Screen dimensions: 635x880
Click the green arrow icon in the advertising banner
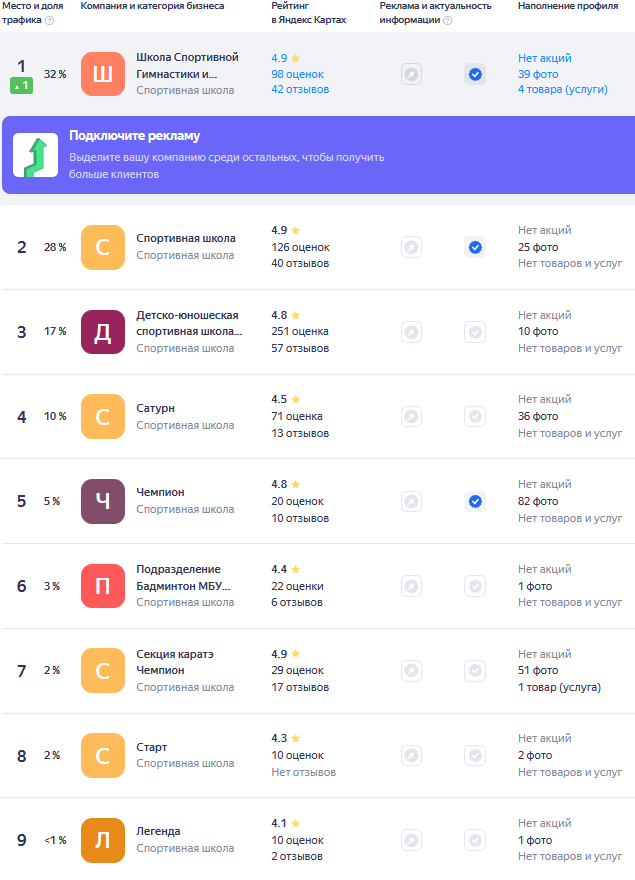click(x=35, y=155)
